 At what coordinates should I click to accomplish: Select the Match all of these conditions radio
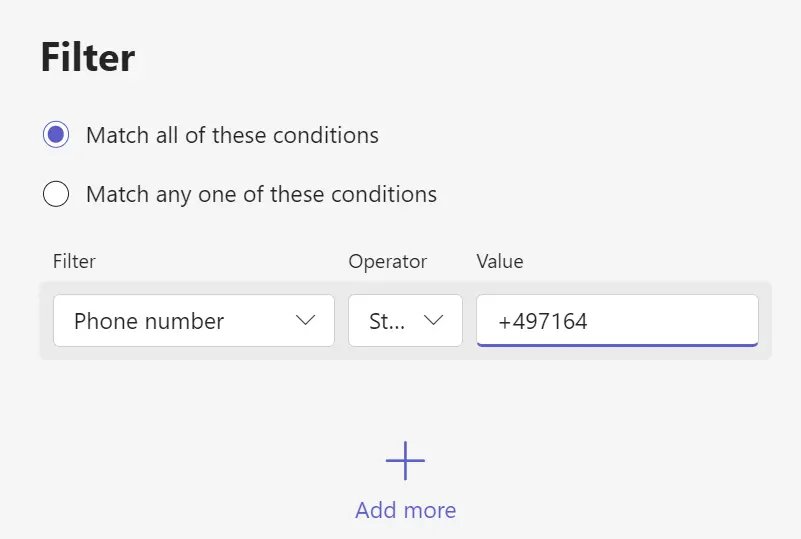tap(56, 134)
